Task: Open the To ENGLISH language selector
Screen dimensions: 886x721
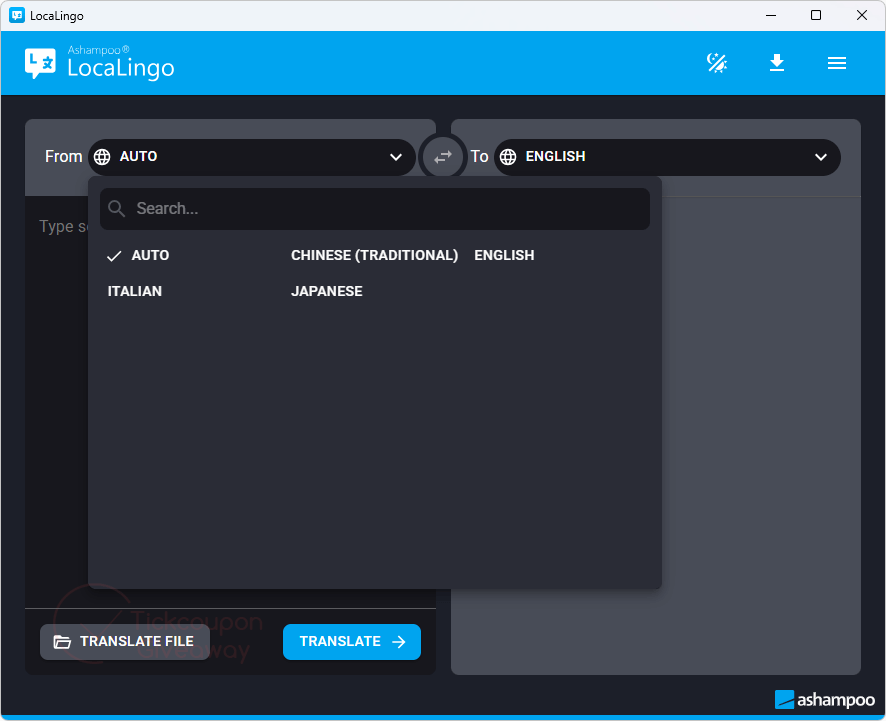Action: pyautogui.click(x=667, y=157)
